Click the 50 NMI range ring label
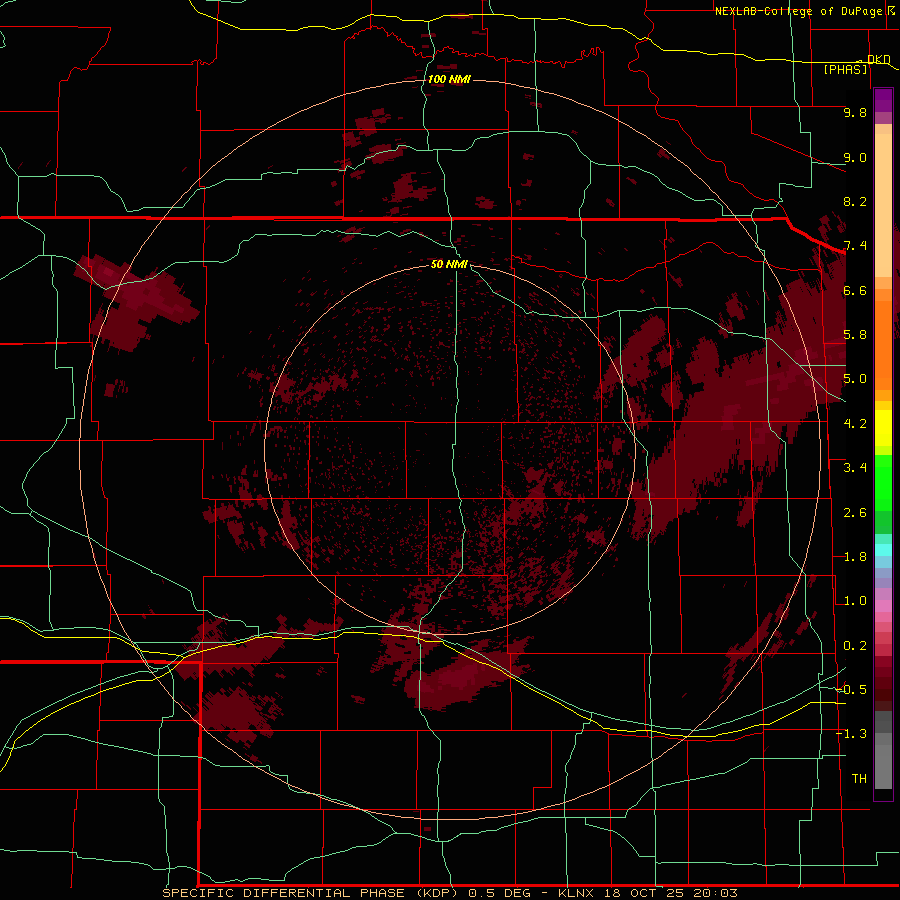The width and height of the screenshot is (900, 900). pyautogui.click(x=449, y=264)
